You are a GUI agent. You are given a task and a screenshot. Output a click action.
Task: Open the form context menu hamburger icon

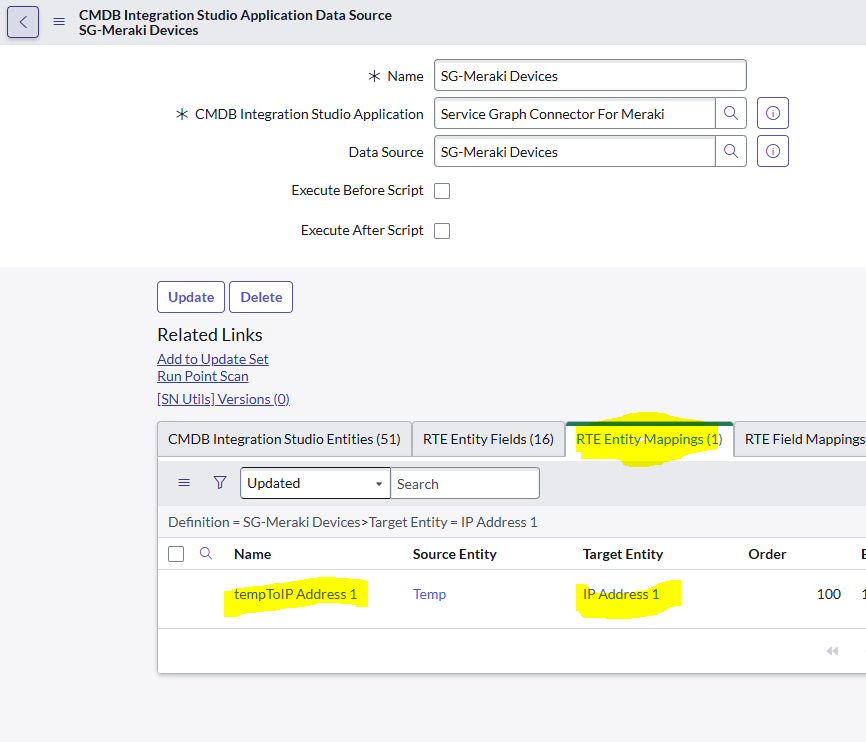coord(58,22)
